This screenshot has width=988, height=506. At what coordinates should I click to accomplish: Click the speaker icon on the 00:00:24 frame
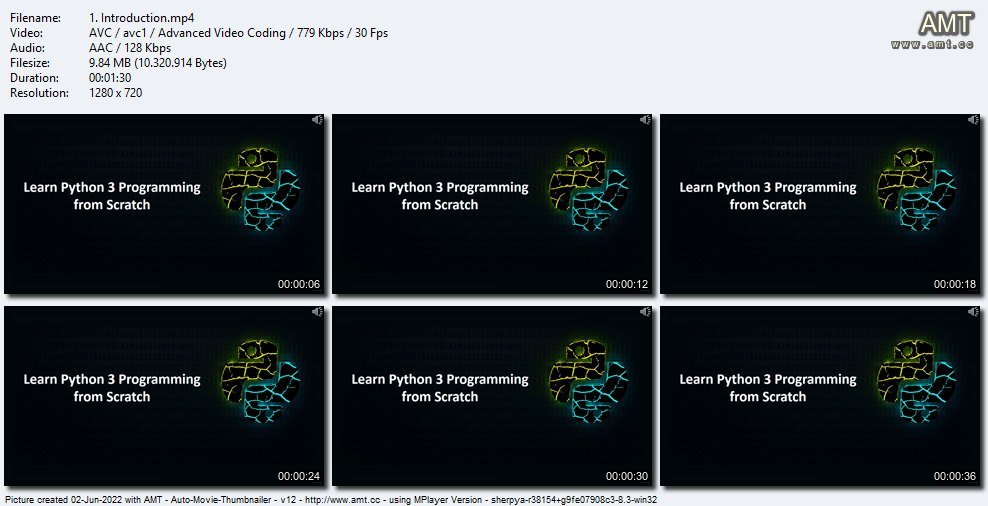tap(318, 312)
